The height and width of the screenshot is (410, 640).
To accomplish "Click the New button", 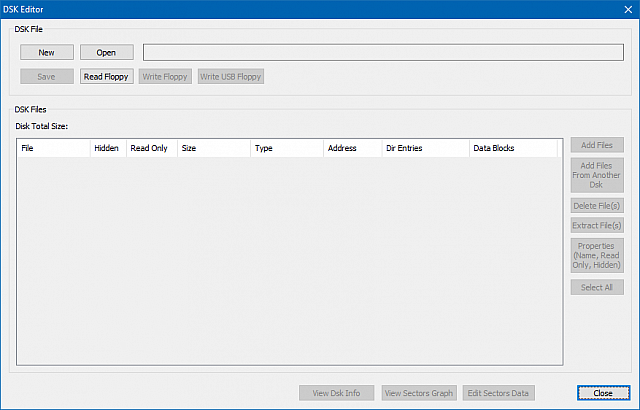I will [47, 52].
